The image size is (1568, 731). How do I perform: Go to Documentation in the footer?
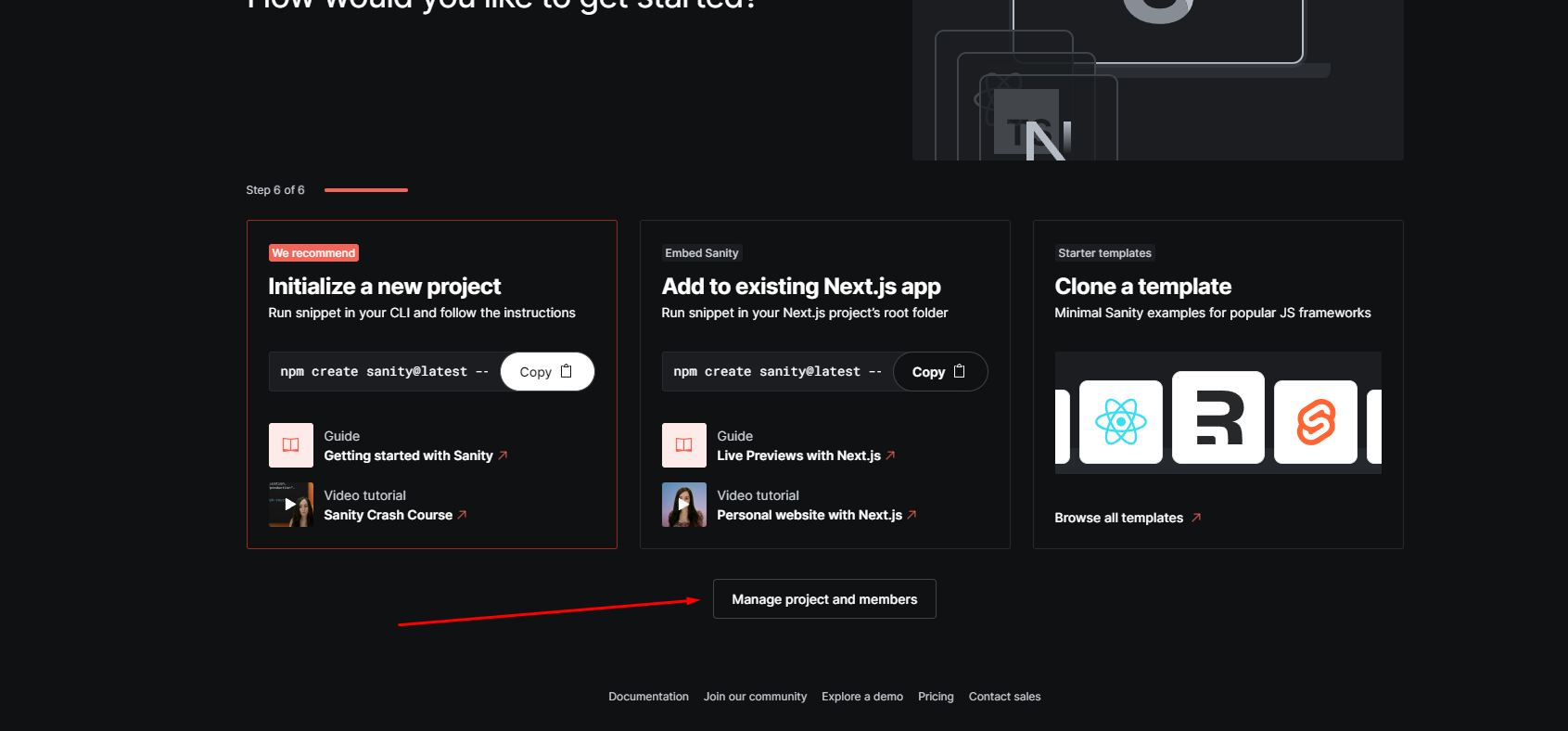click(x=648, y=697)
